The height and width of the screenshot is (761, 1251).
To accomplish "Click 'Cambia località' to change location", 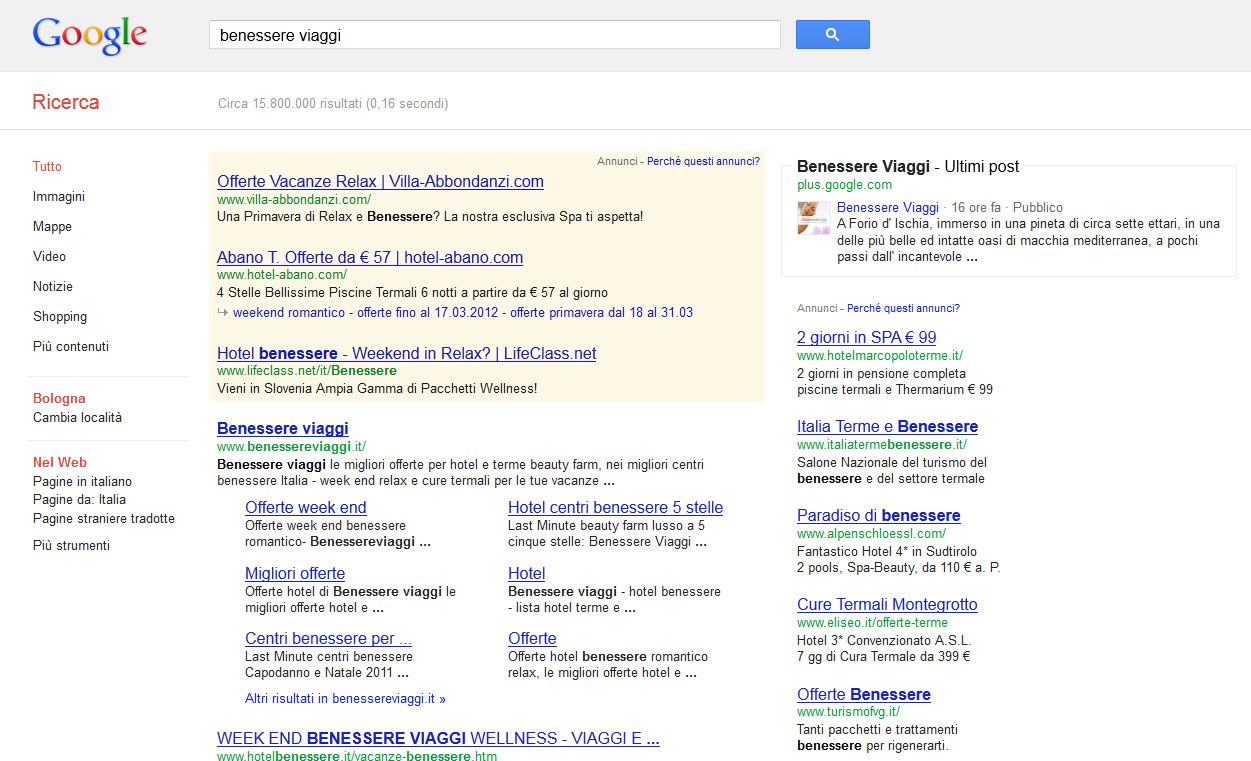I will click(77, 418).
